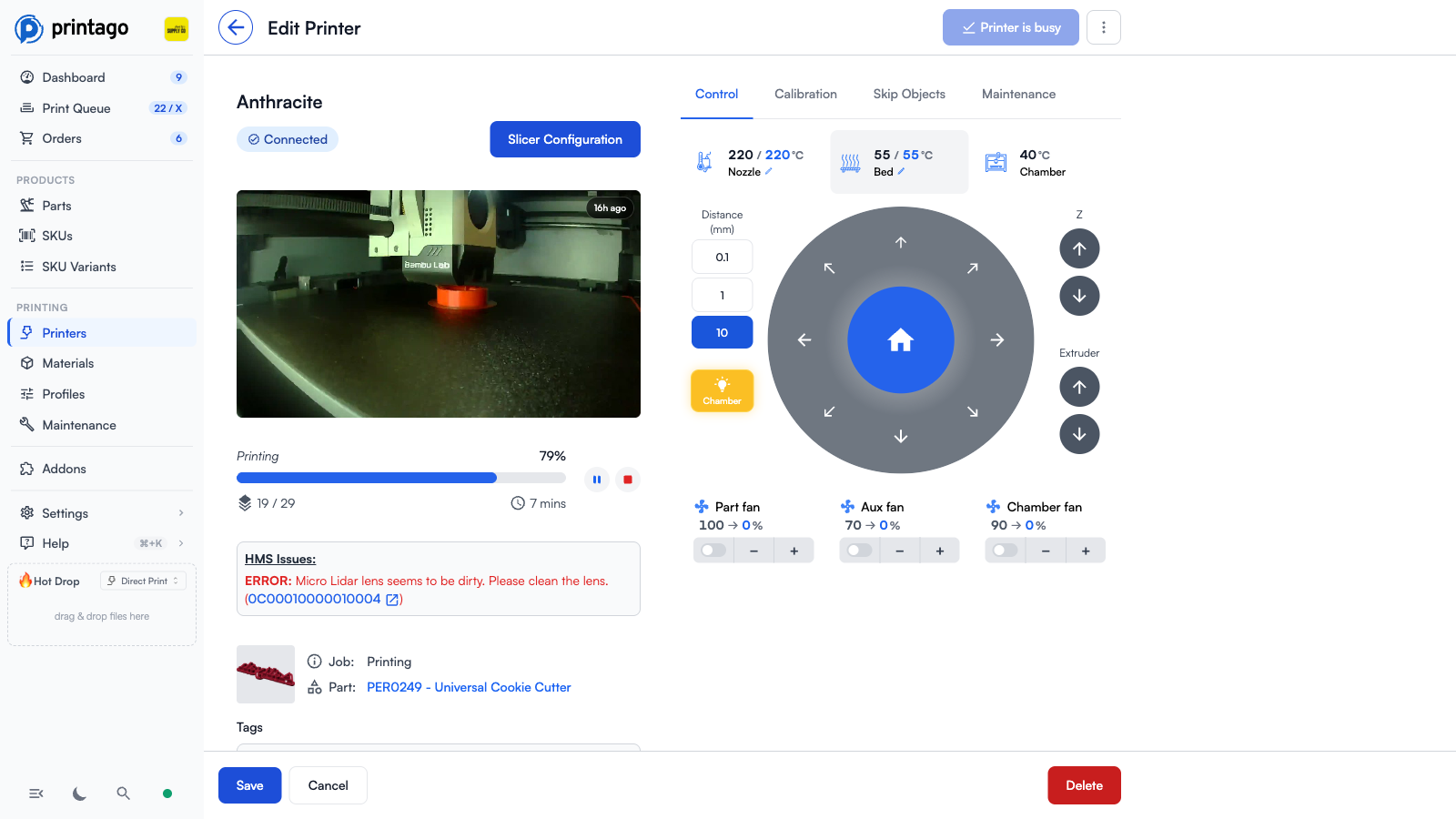Jog print head up with the Y+ arrow
Screen dimensions: 1456x819
tap(901, 242)
